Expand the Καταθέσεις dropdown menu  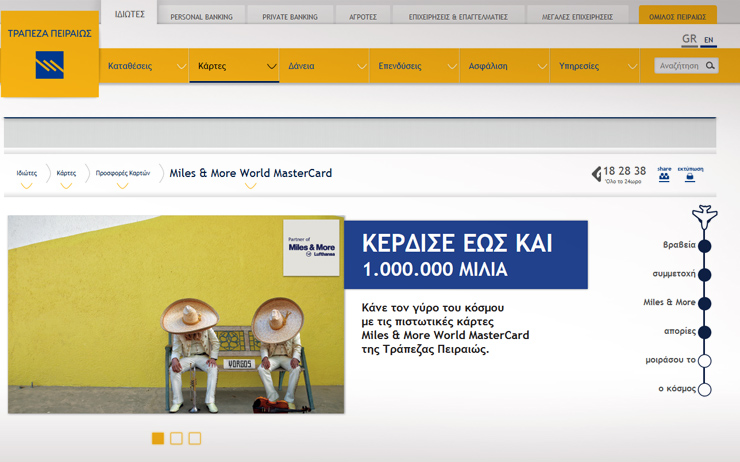tap(181, 67)
